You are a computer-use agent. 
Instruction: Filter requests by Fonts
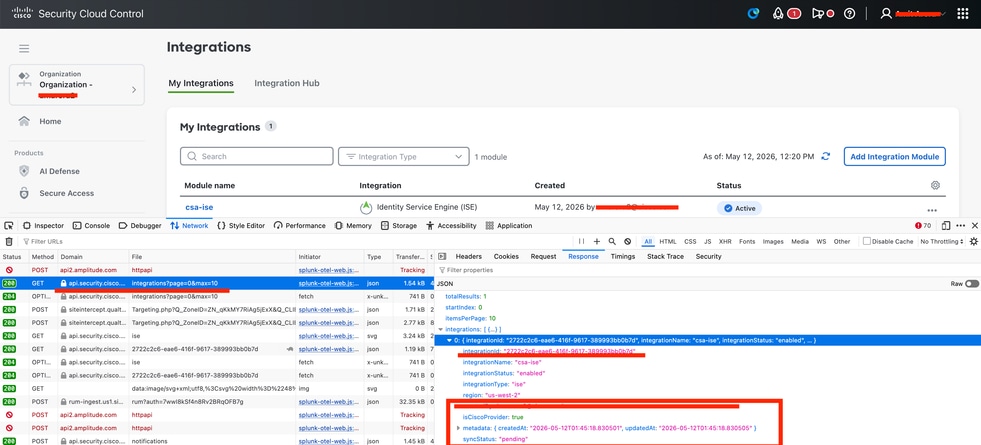pyautogui.click(x=747, y=241)
